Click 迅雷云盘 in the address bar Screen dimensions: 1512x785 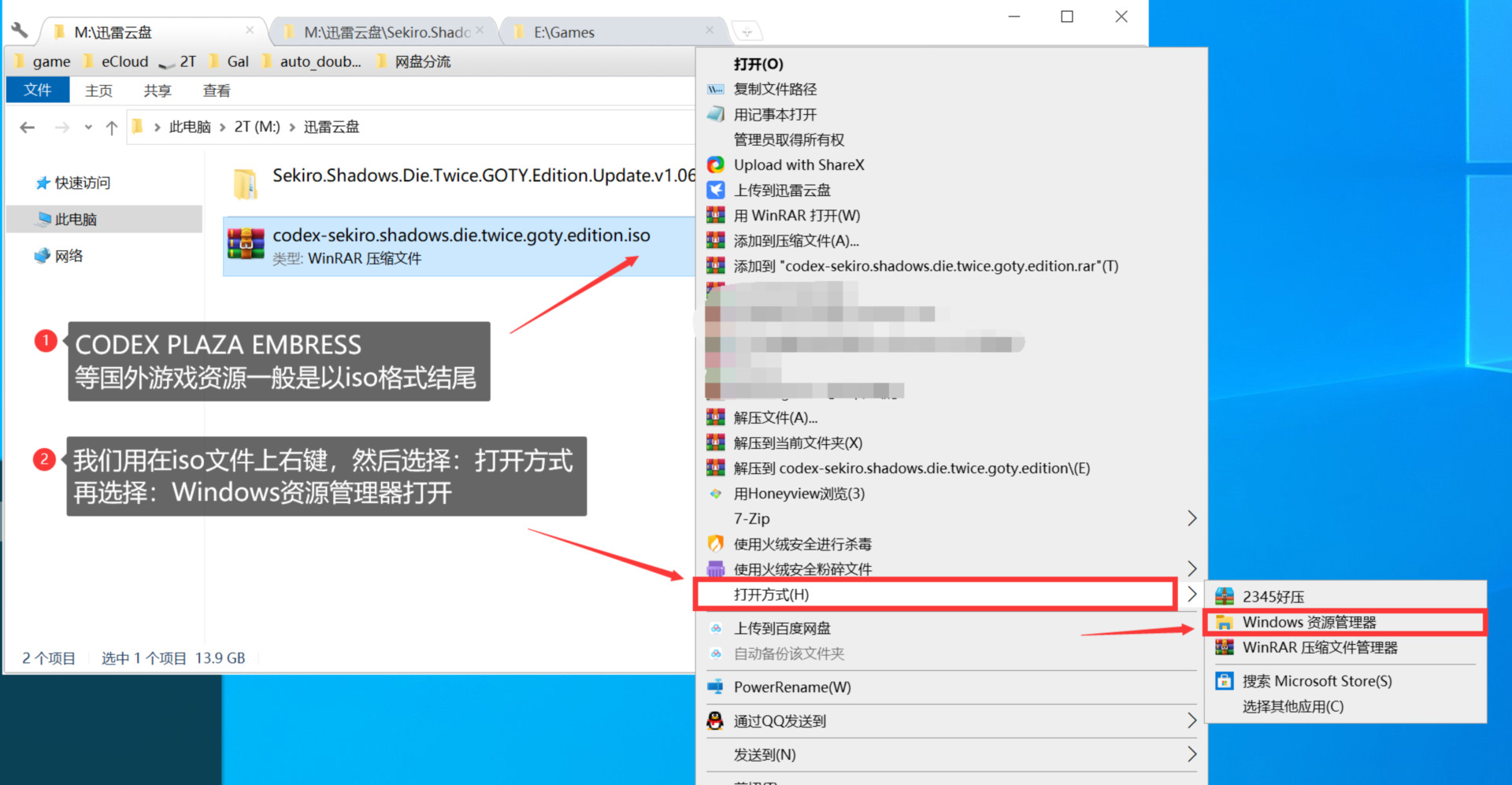(332, 127)
